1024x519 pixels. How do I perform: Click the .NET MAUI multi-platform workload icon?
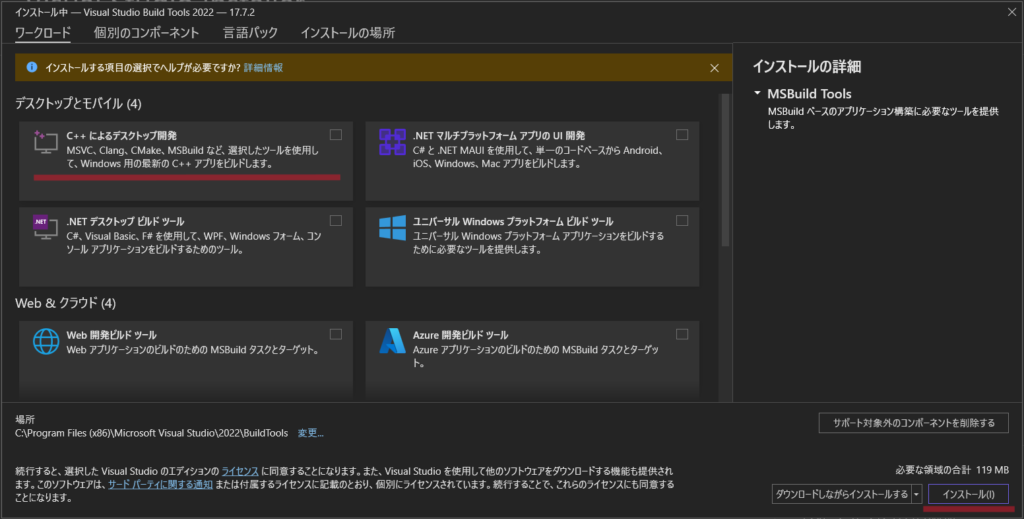click(392, 142)
